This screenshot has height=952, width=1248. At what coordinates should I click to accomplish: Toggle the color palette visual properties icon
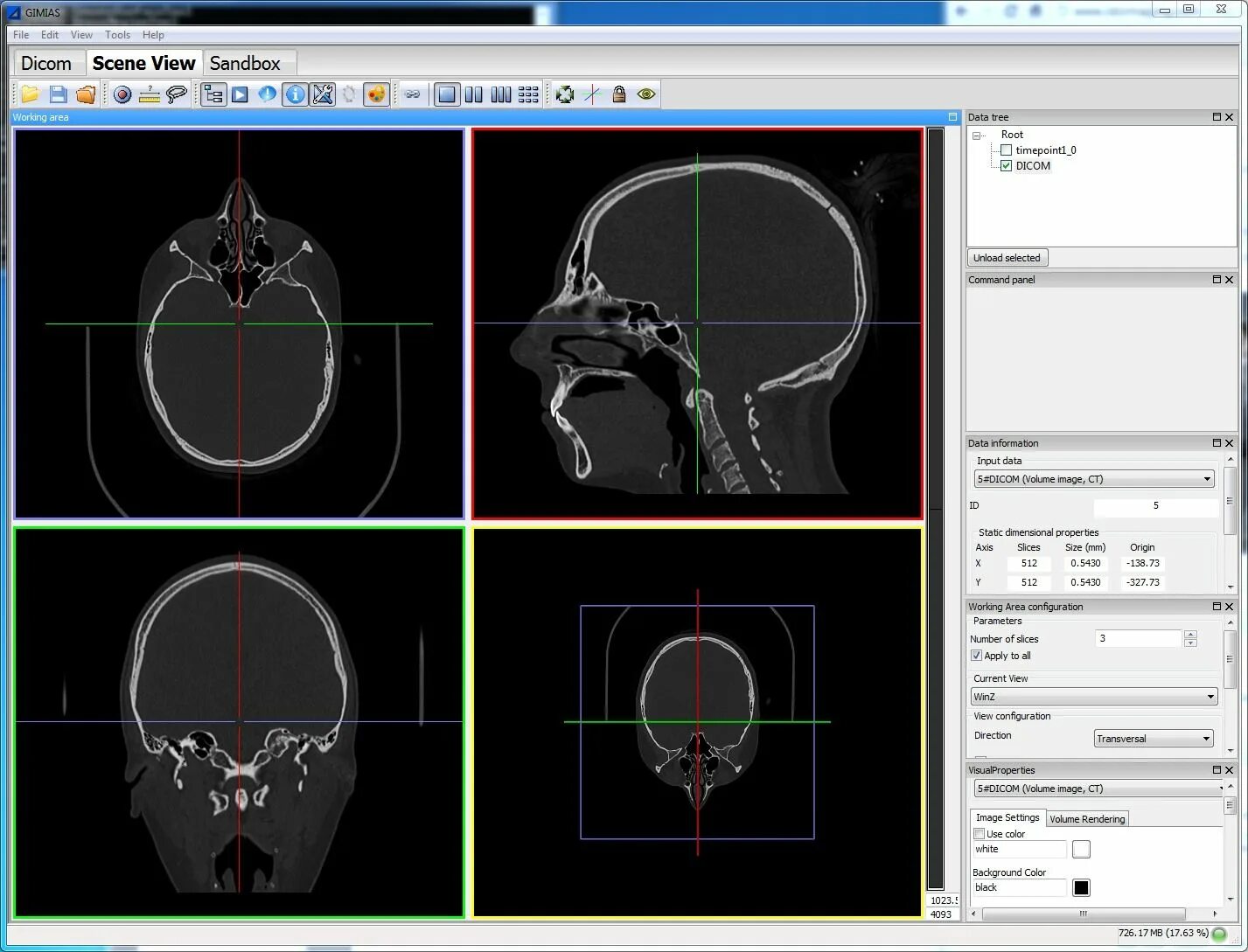[x=377, y=94]
